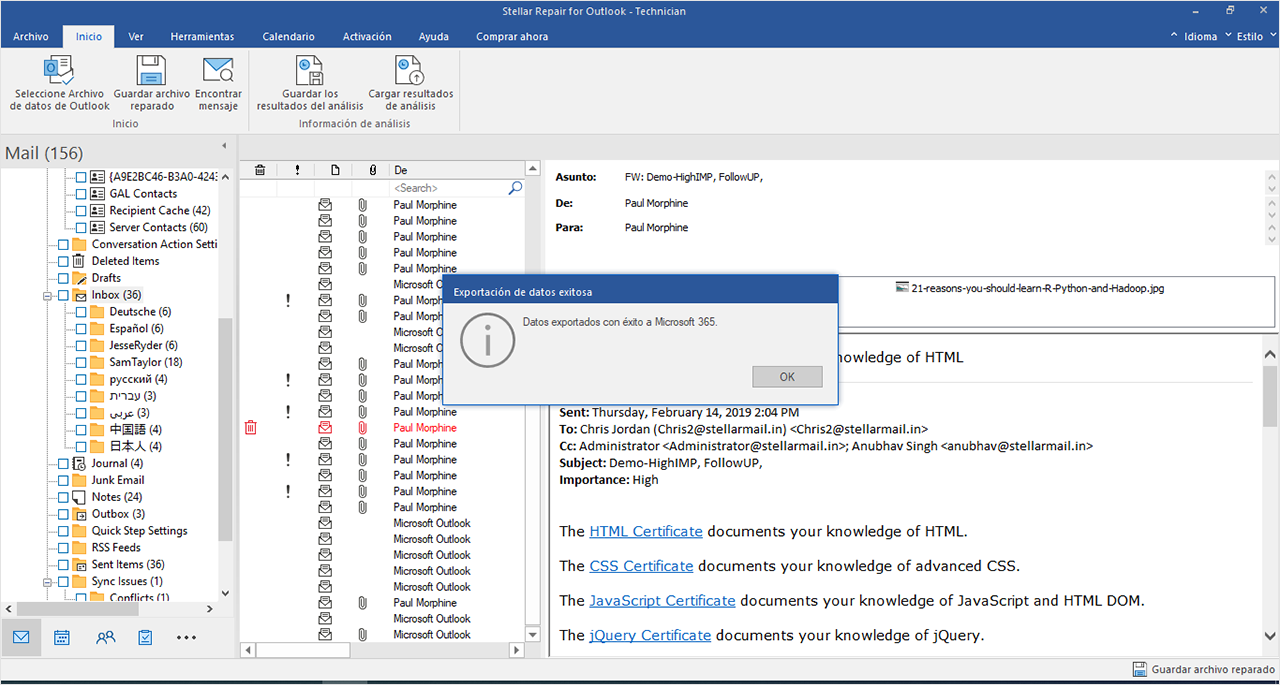The width and height of the screenshot is (1280, 685).
Task: Toggle the Deutsche folder checkbox
Action: tap(82, 312)
